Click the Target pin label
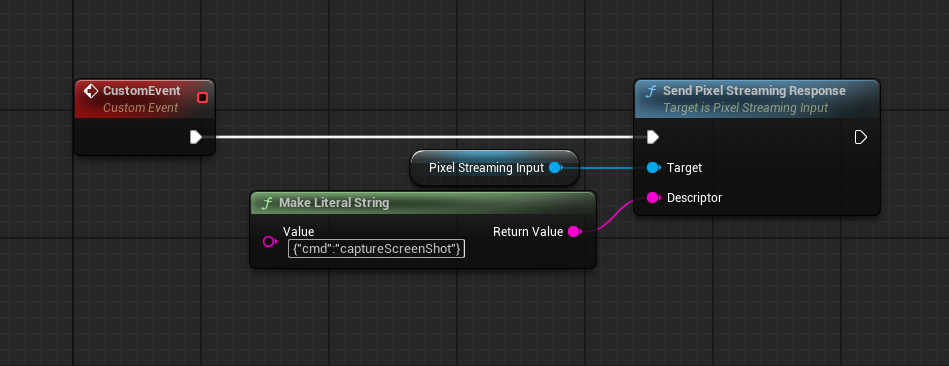Screen dimensions: 949x366 (685, 168)
